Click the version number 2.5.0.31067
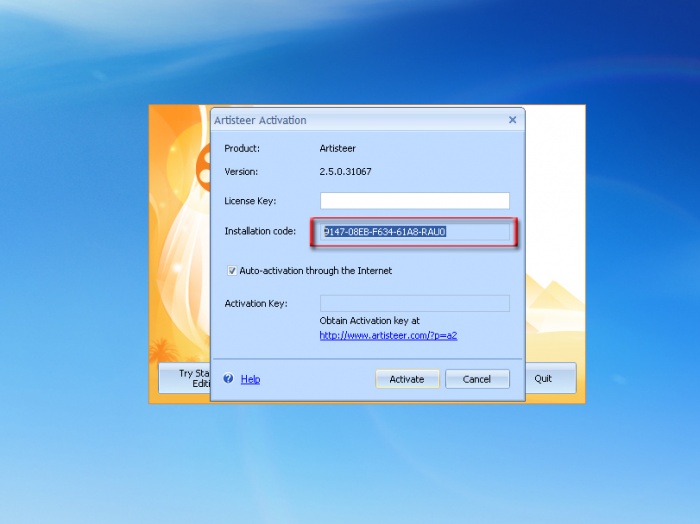The image size is (700, 524). coord(345,172)
